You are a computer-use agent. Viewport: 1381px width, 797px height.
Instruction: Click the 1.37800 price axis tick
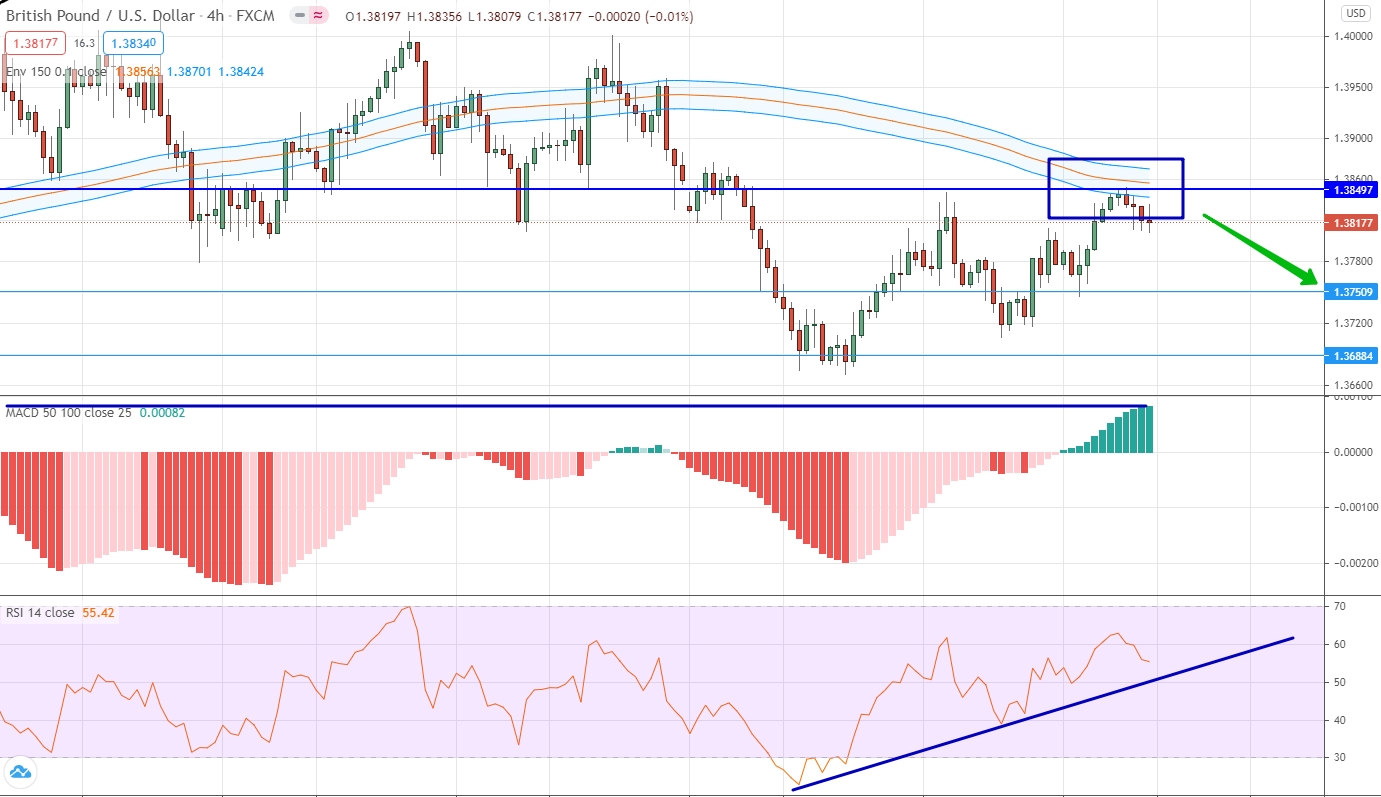click(1351, 261)
